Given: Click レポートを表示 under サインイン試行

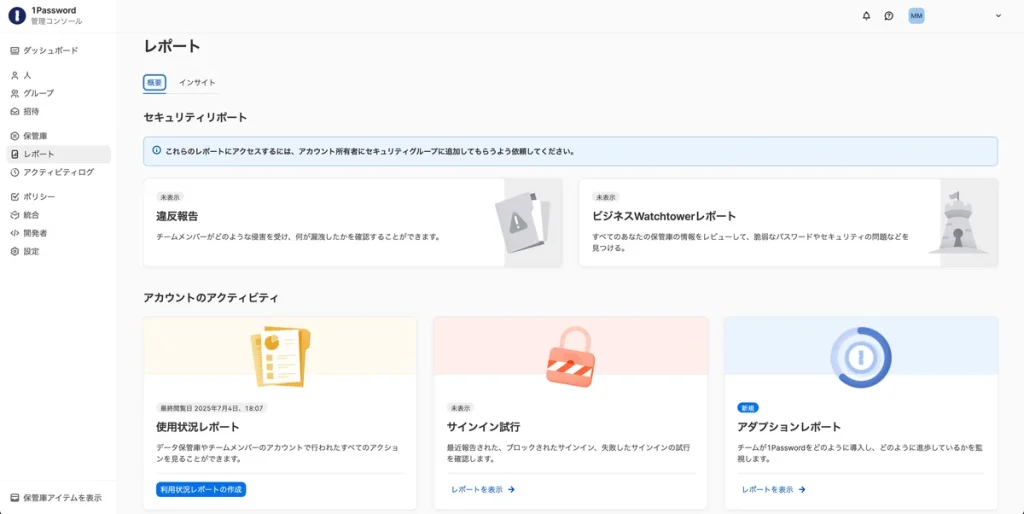Looking at the screenshot, I should [482, 489].
